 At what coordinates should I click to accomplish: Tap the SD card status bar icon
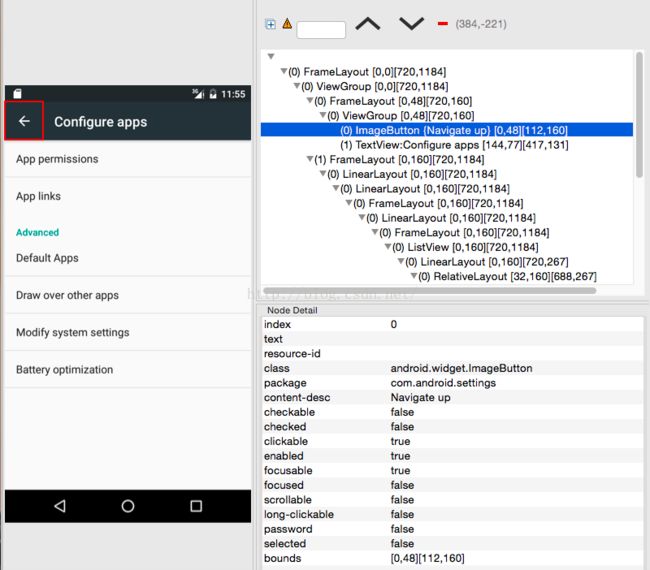(17, 94)
